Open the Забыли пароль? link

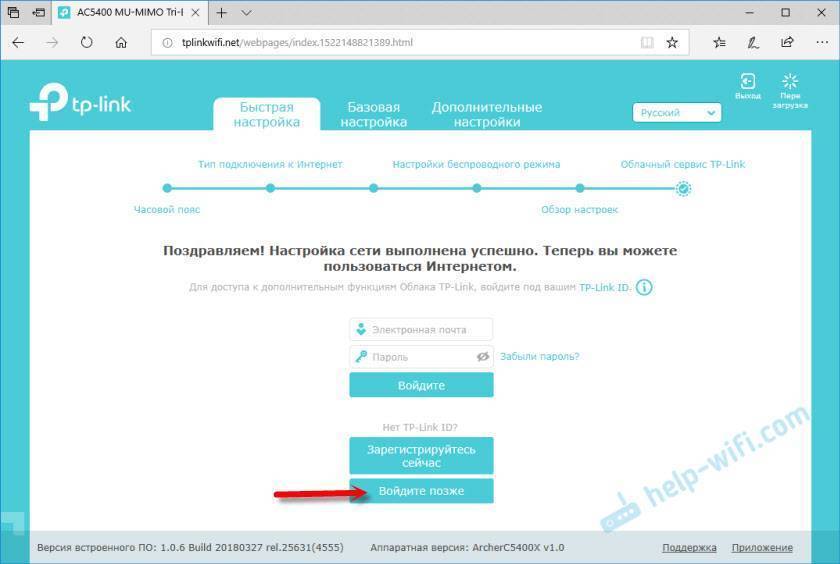click(x=539, y=356)
